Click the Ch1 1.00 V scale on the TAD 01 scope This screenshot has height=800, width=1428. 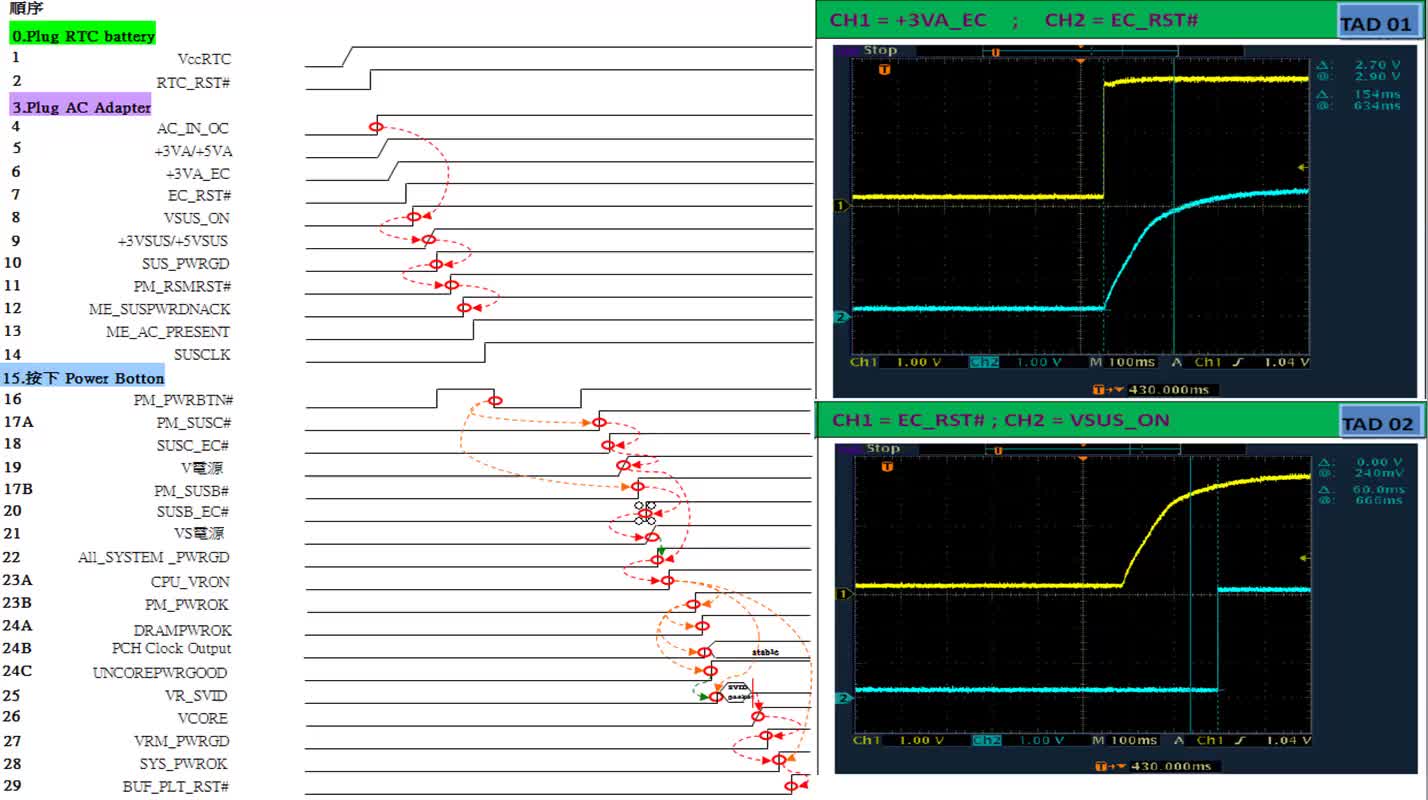[x=895, y=362]
